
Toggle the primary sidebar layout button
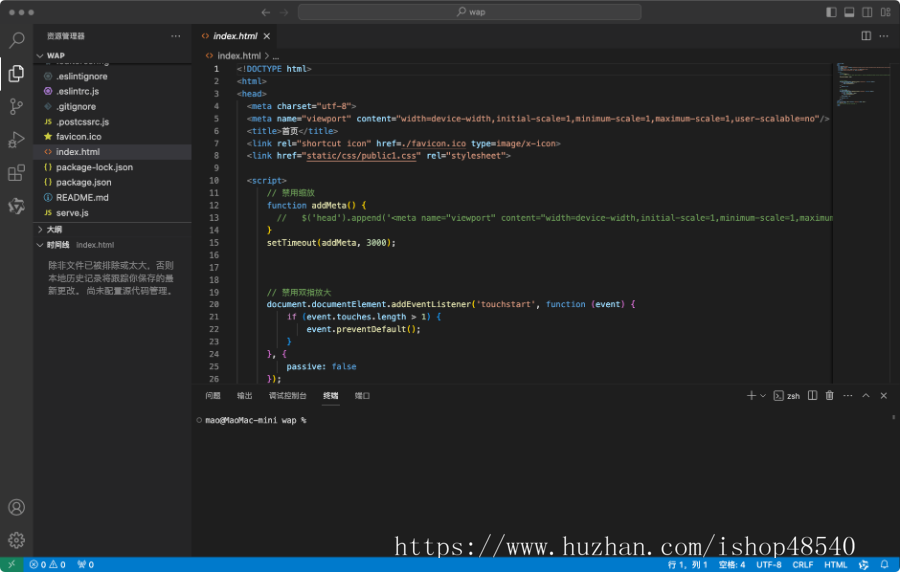(x=831, y=12)
